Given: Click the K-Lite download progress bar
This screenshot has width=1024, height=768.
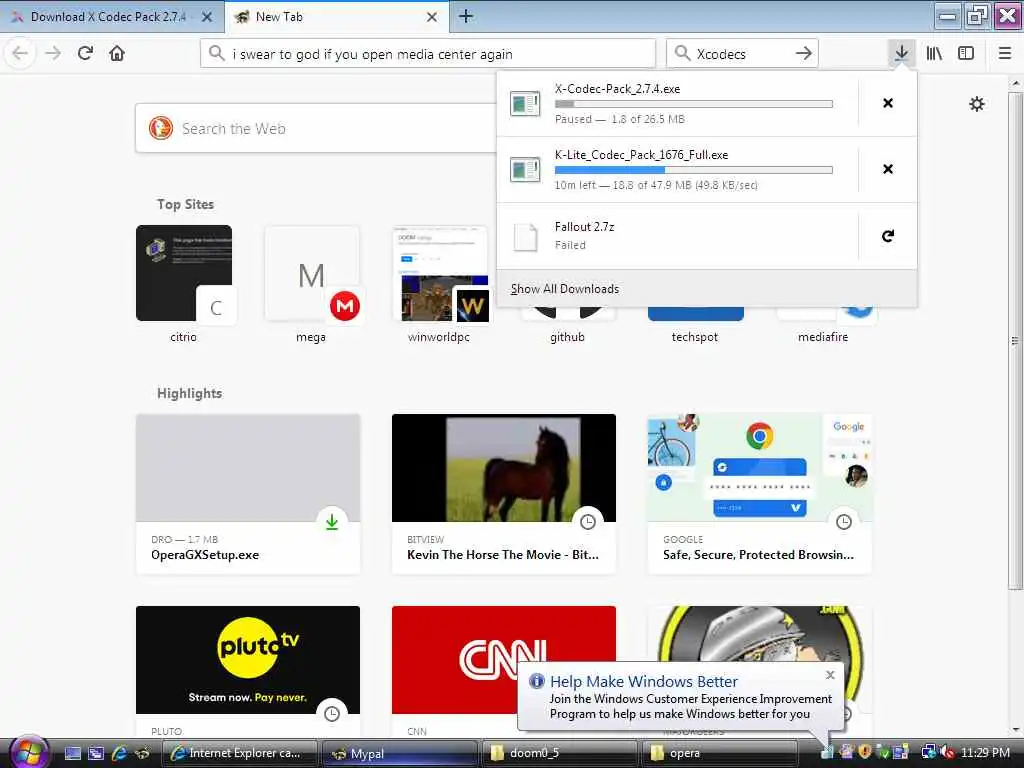Looking at the screenshot, I should (x=694, y=170).
